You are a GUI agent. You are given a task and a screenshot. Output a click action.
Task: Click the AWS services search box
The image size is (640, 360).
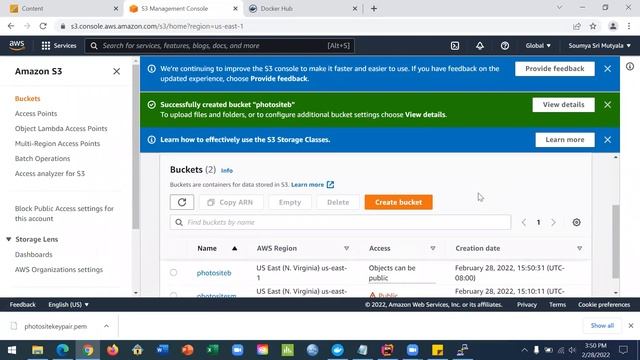220,46
